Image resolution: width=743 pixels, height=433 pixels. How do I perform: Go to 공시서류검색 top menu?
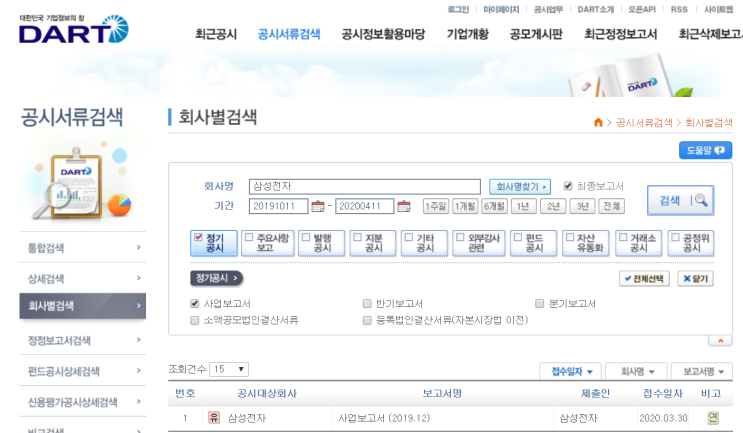point(289,34)
